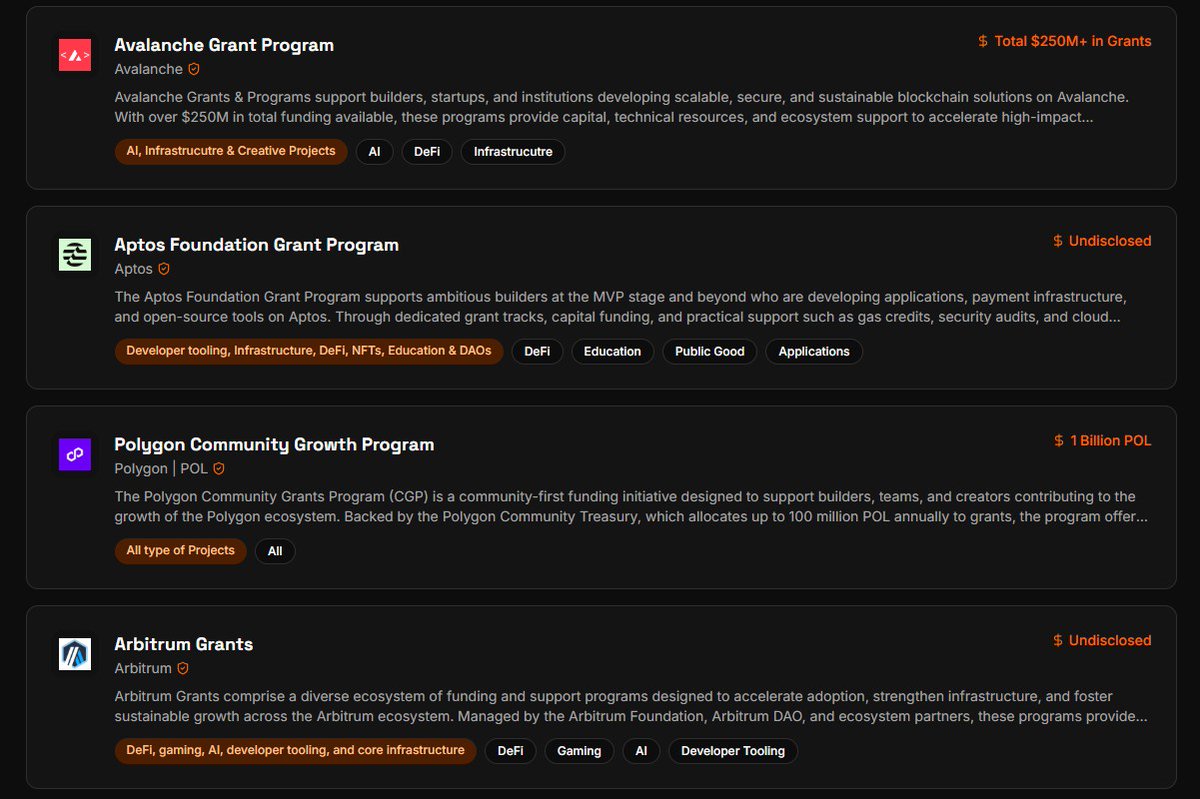
Task: Click dollar icon beside Aptos Undisclosed amount
Action: click(x=1058, y=241)
